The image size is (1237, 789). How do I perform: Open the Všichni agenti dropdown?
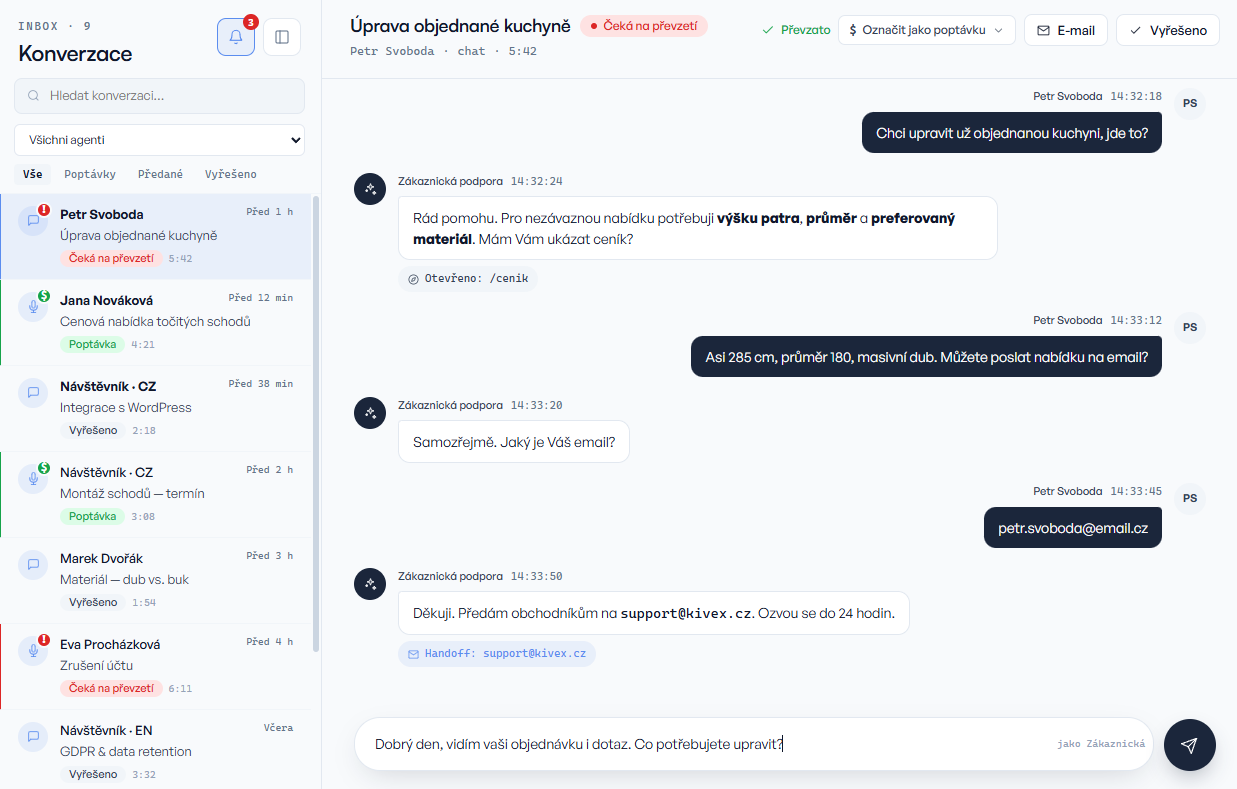click(159, 140)
